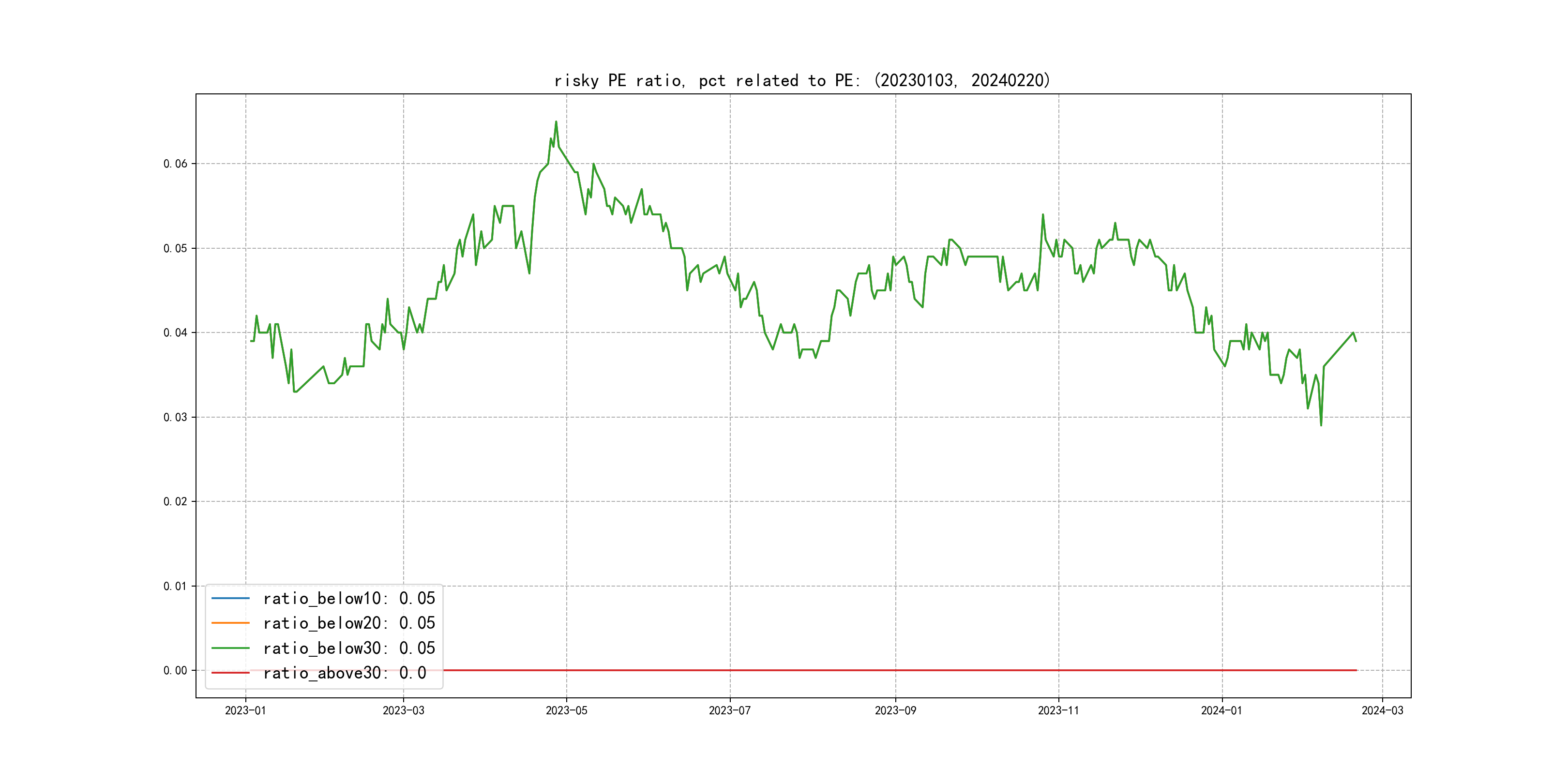Click the highest peak of the green line
This screenshot has width=1568, height=784.
point(556,122)
